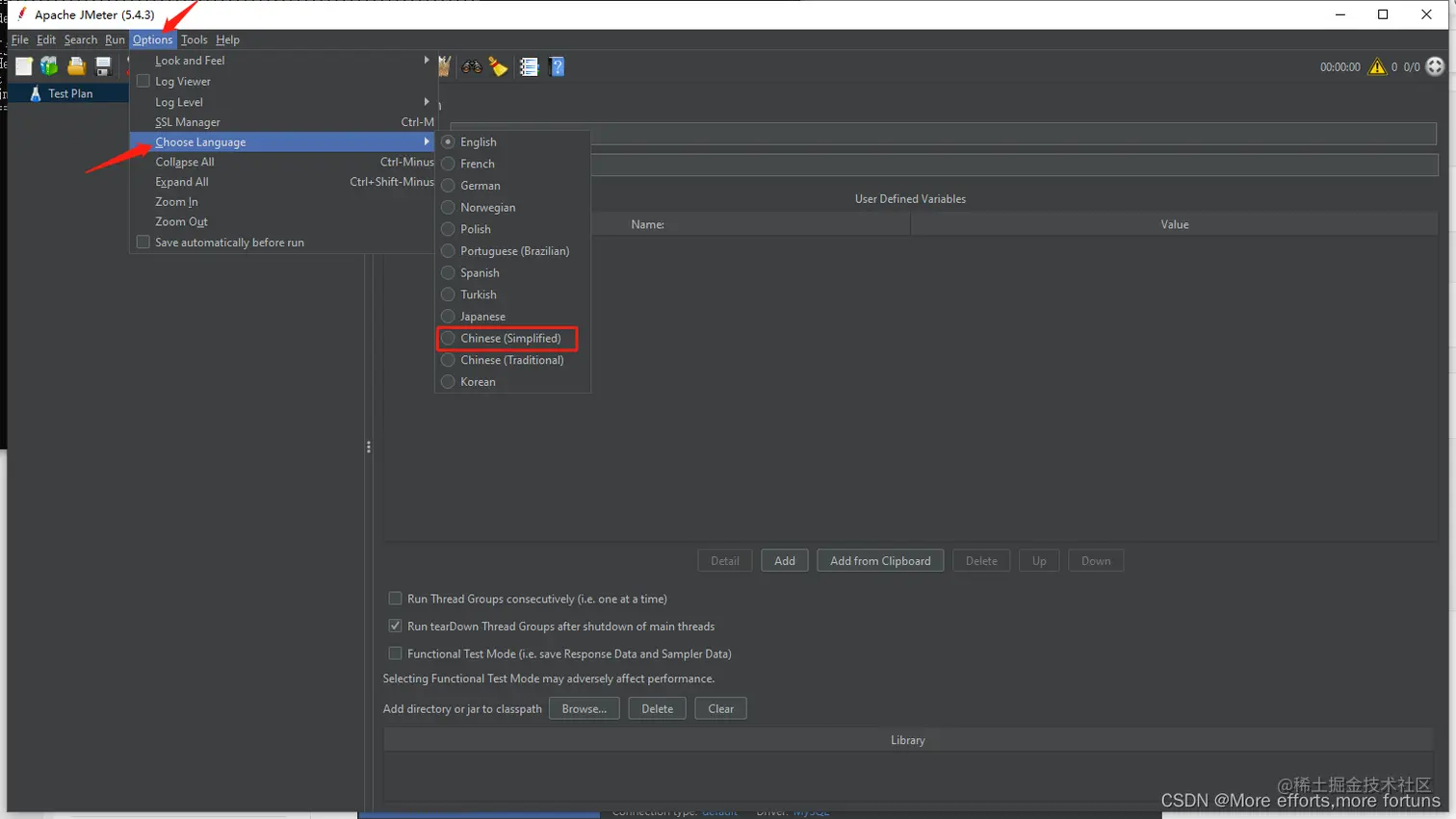Select Zoom Out from the menu

(x=283, y=221)
